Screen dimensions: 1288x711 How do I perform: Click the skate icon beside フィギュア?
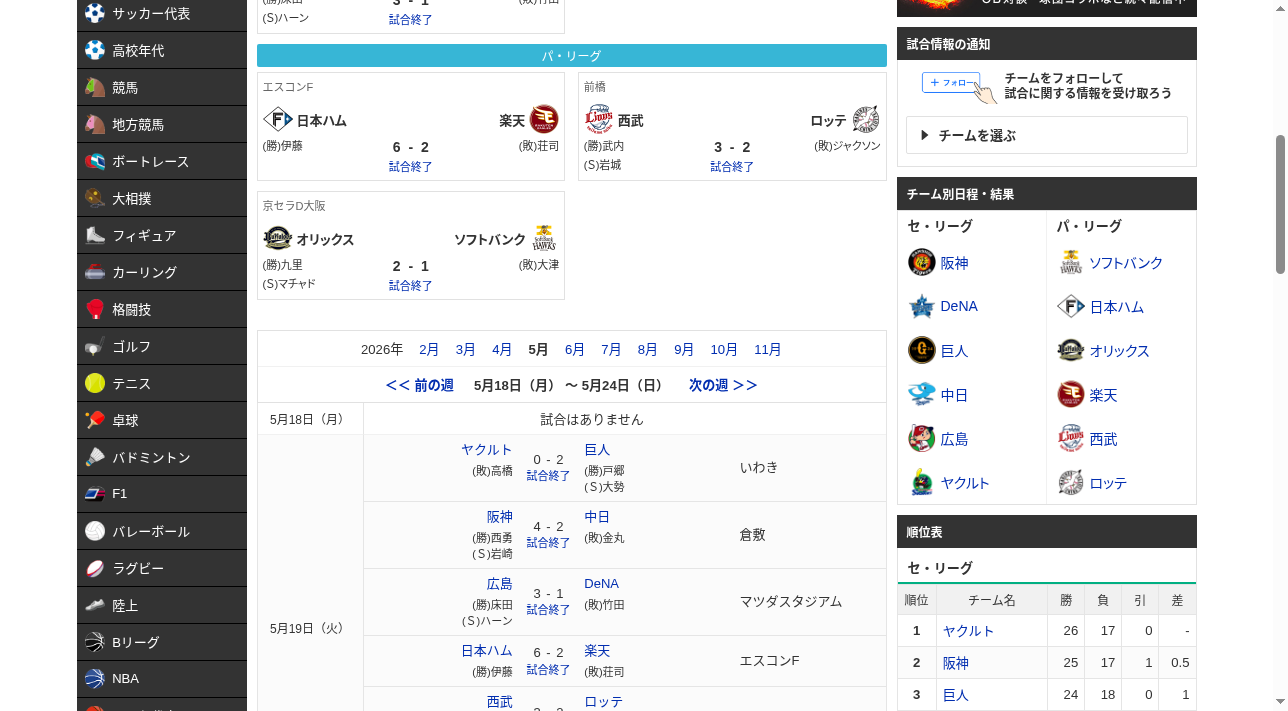tap(95, 235)
